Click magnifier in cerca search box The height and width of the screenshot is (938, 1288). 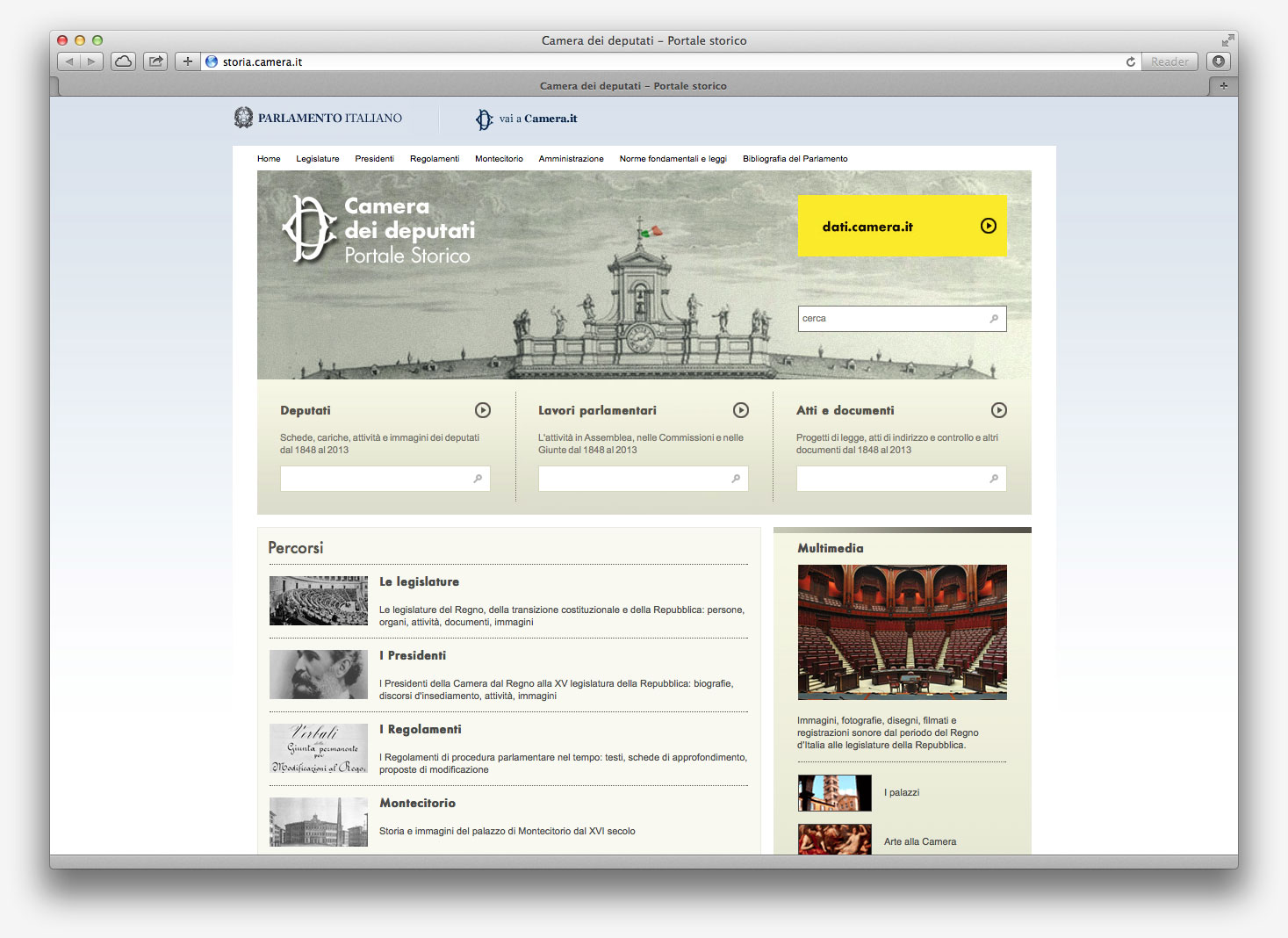pyautogui.click(x=994, y=319)
